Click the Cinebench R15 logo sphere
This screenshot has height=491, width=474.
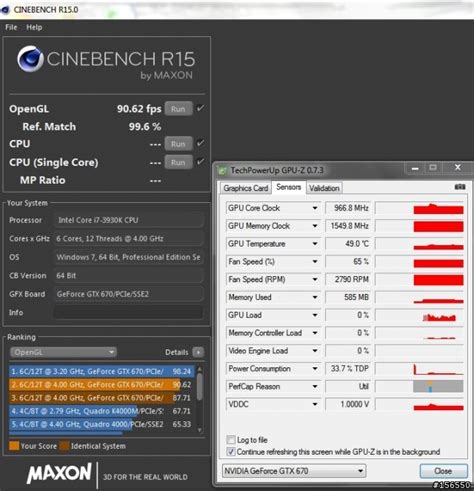click(30, 59)
